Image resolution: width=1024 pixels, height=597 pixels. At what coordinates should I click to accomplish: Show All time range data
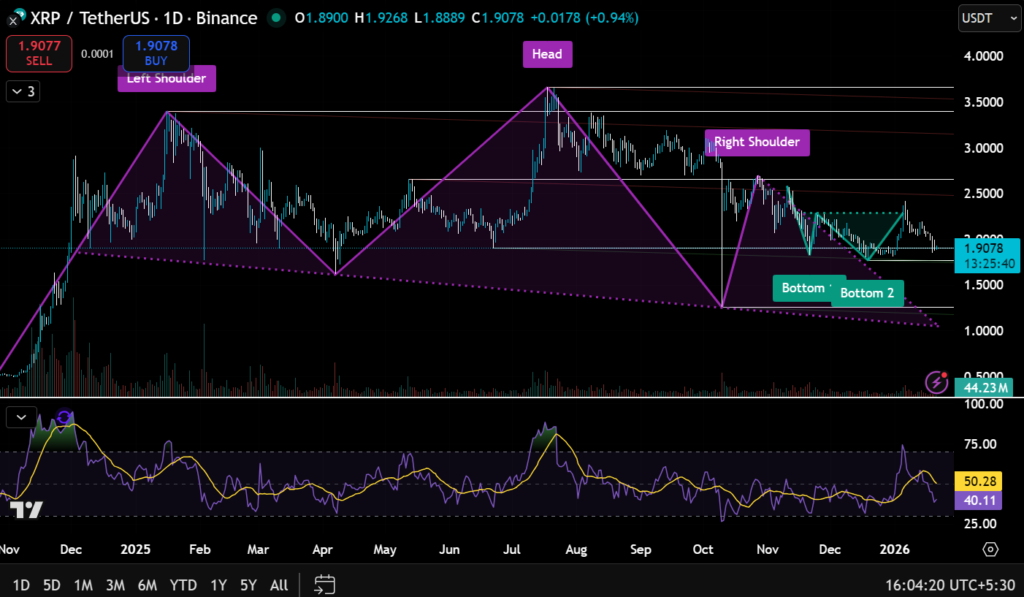tap(280, 584)
